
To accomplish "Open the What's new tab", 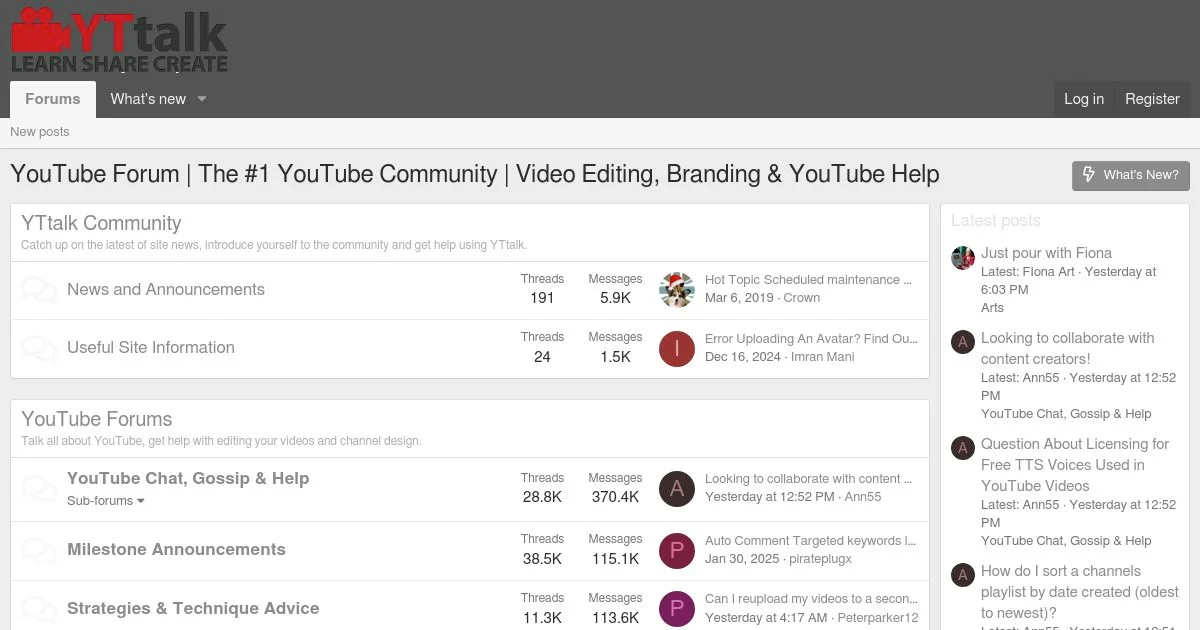I will pos(148,99).
